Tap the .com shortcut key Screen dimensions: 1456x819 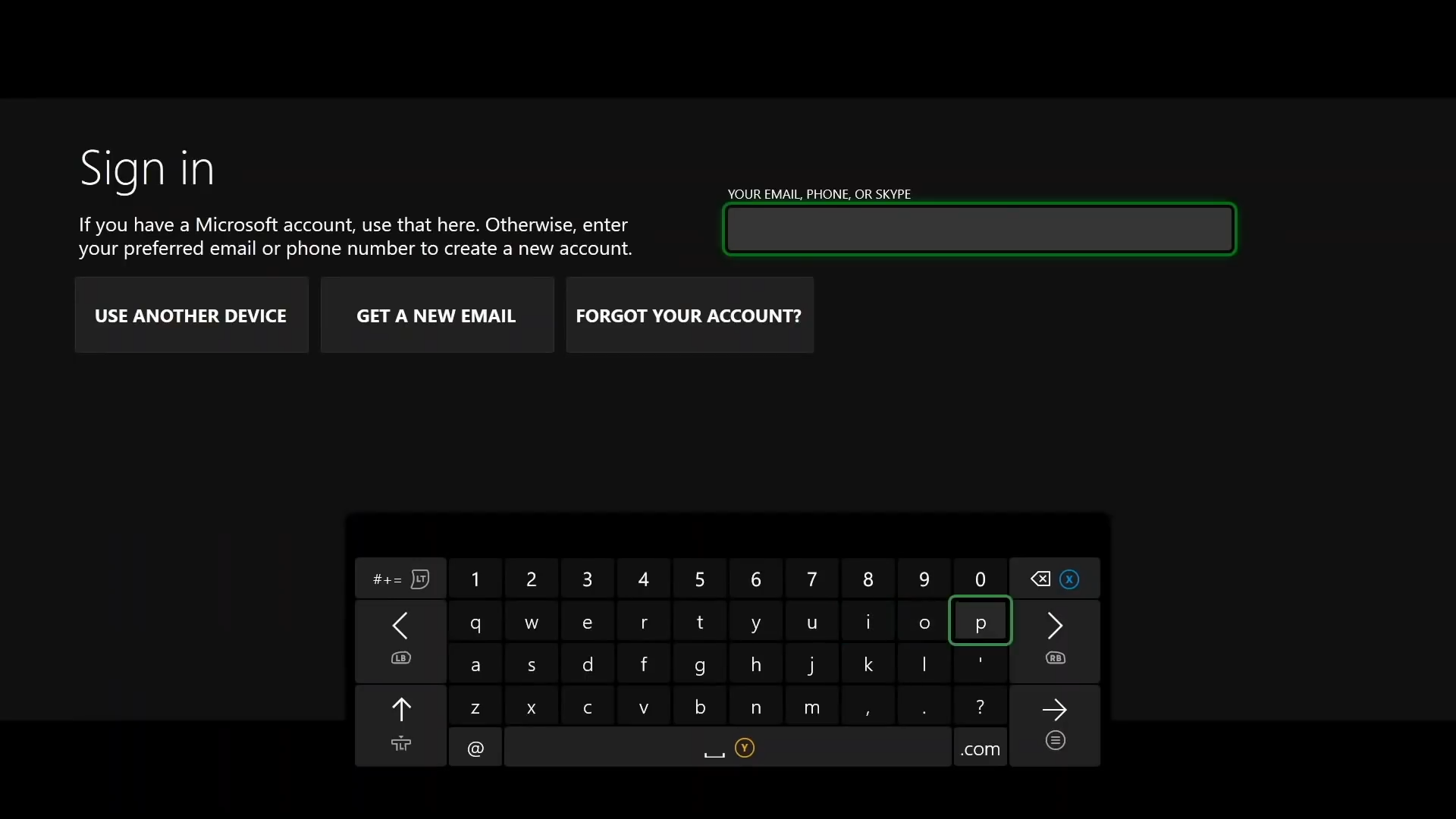(x=980, y=748)
